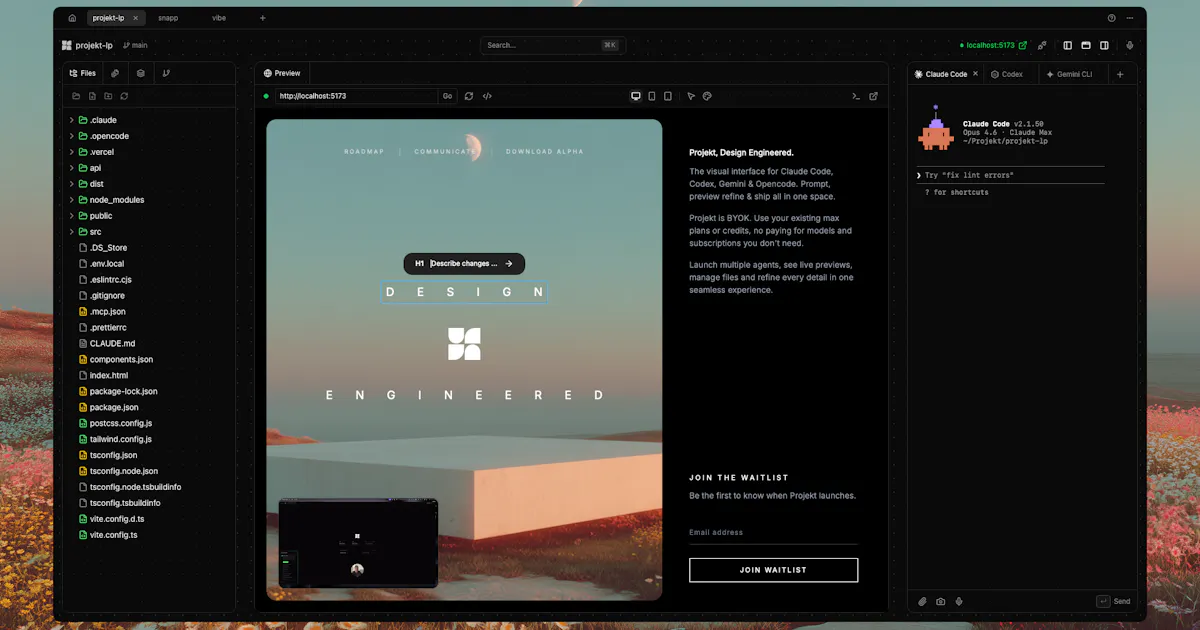Click the top-bar microphone icon
Screen dimensions: 1200x630
(x=1130, y=45)
